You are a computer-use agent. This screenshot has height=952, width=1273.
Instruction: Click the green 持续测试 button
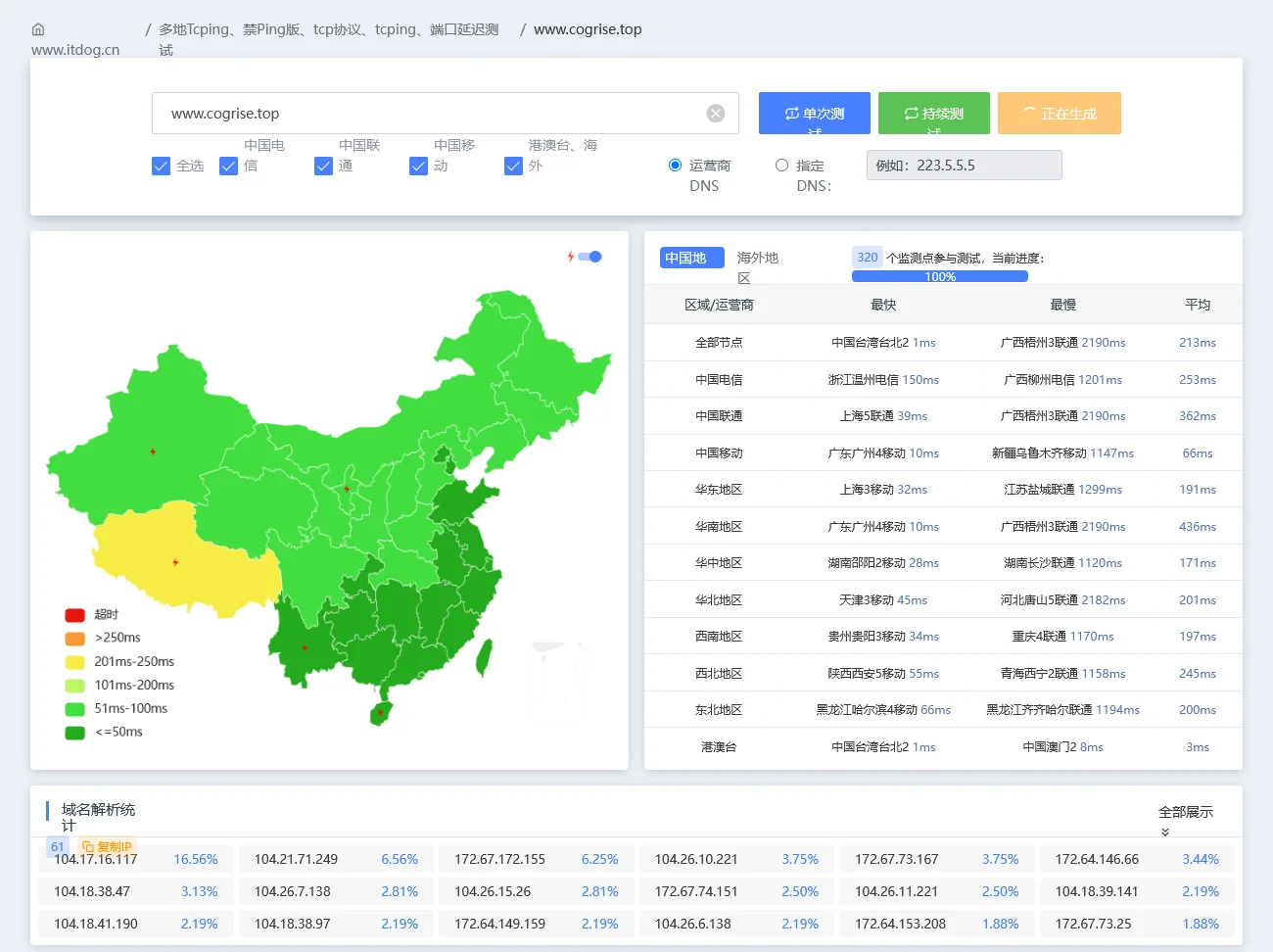(934, 113)
